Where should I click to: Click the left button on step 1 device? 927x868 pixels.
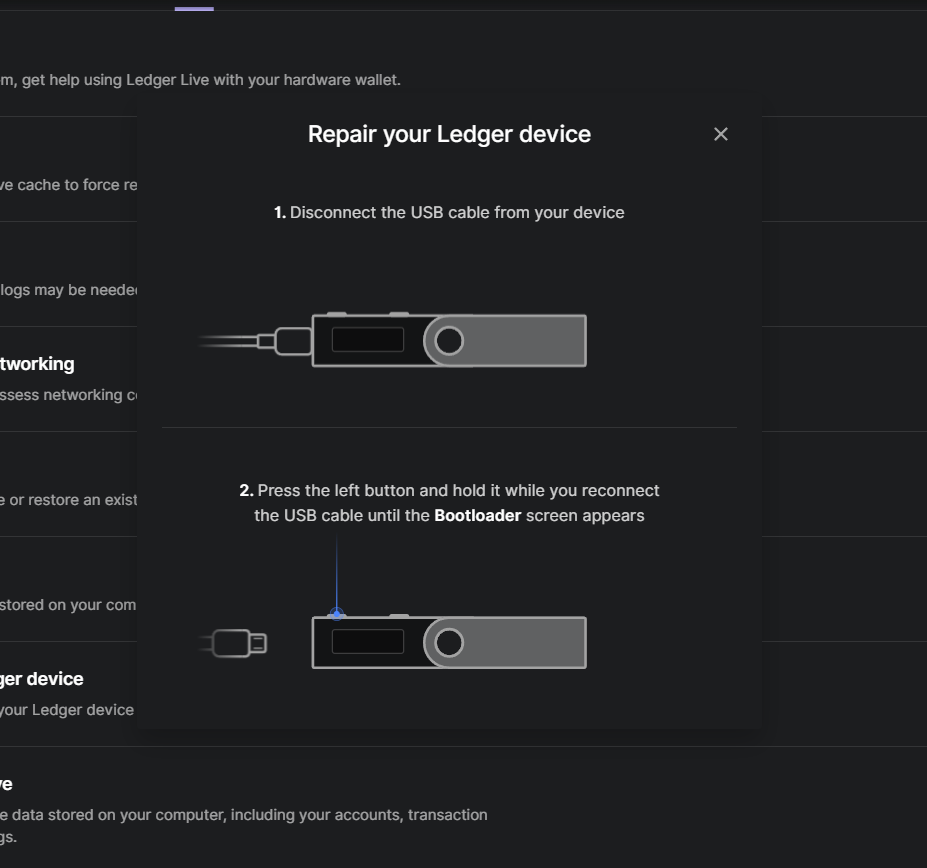336,313
